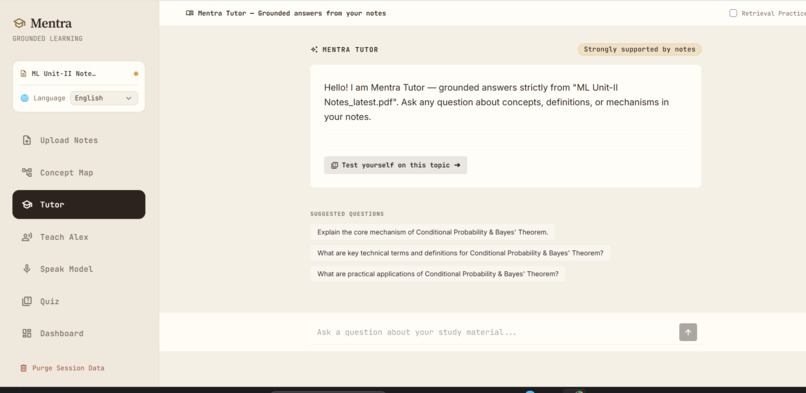Viewport: 806px width, 393px height.
Task: Click the Speak Model microphone icon
Action: (x=27, y=269)
